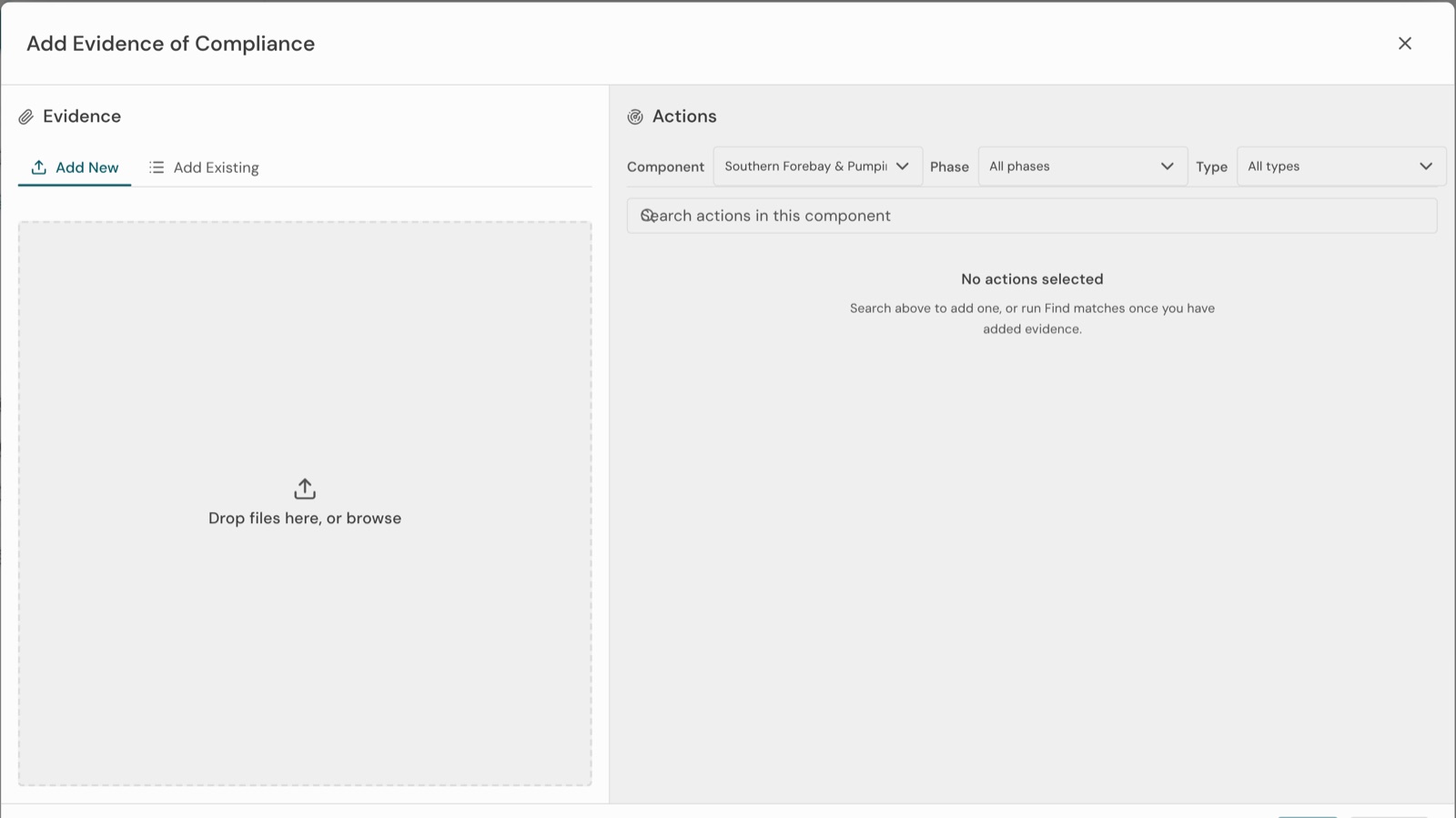The image size is (1456, 818).
Task: Click the search magnifier icon
Action: [x=648, y=216]
